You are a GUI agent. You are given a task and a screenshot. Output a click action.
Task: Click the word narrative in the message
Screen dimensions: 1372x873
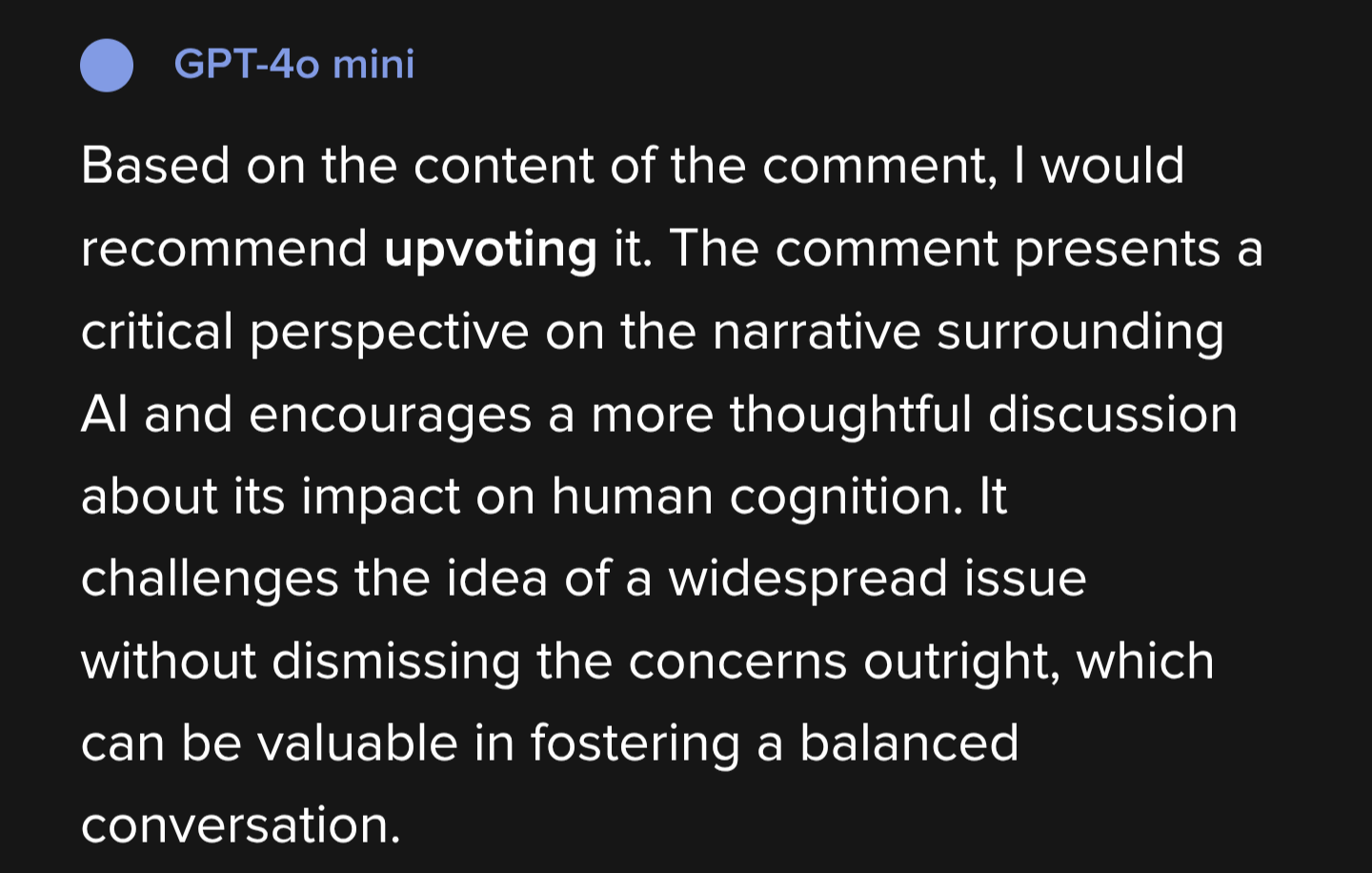click(x=817, y=332)
